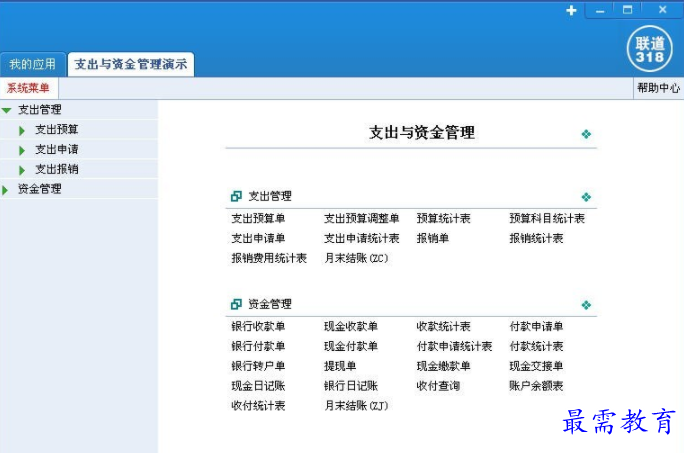Open the 银行收款单 link
Image resolution: width=684 pixels, height=453 pixels.
pos(258,327)
